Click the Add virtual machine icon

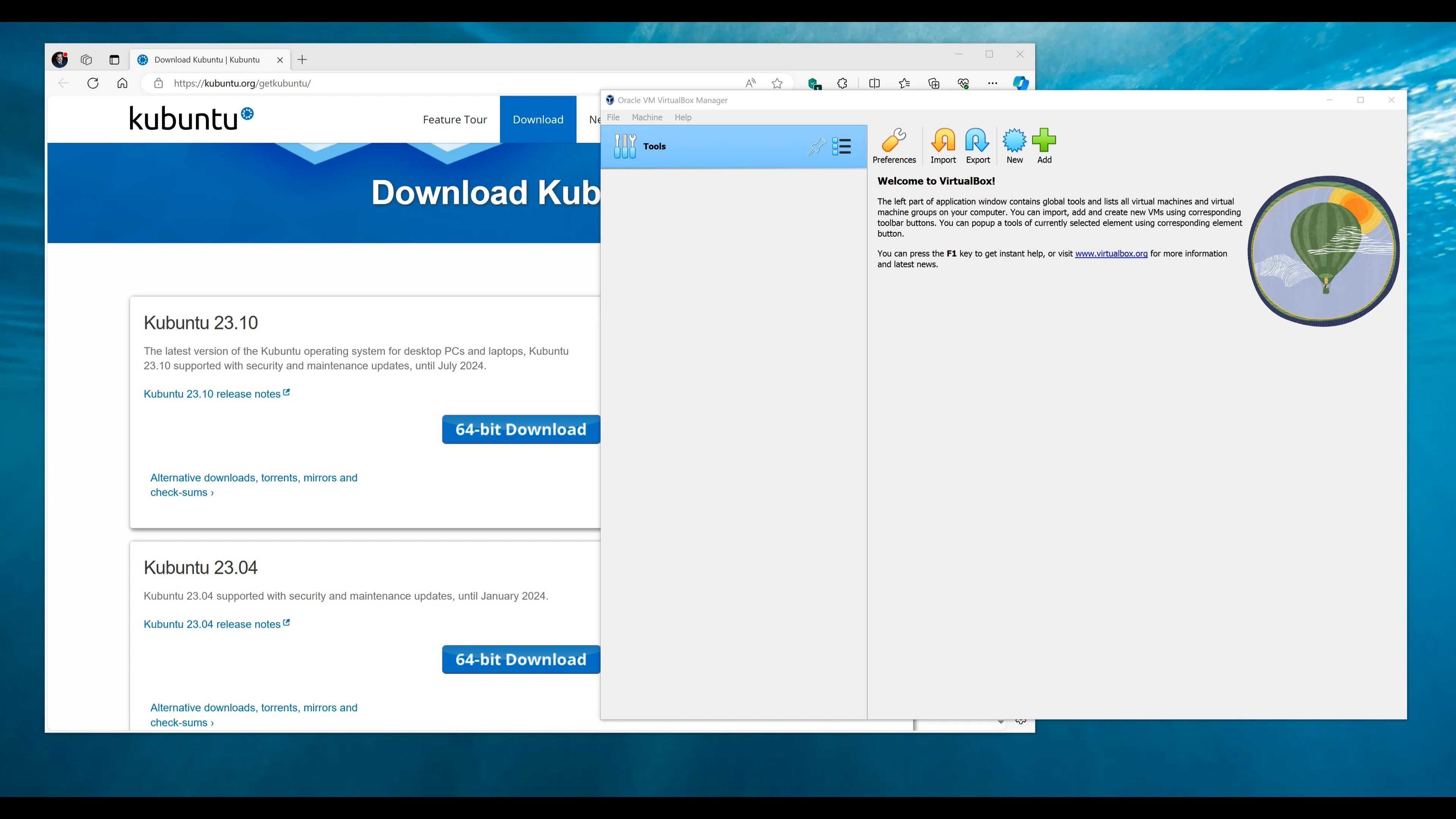pyautogui.click(x=1044, y=146)
